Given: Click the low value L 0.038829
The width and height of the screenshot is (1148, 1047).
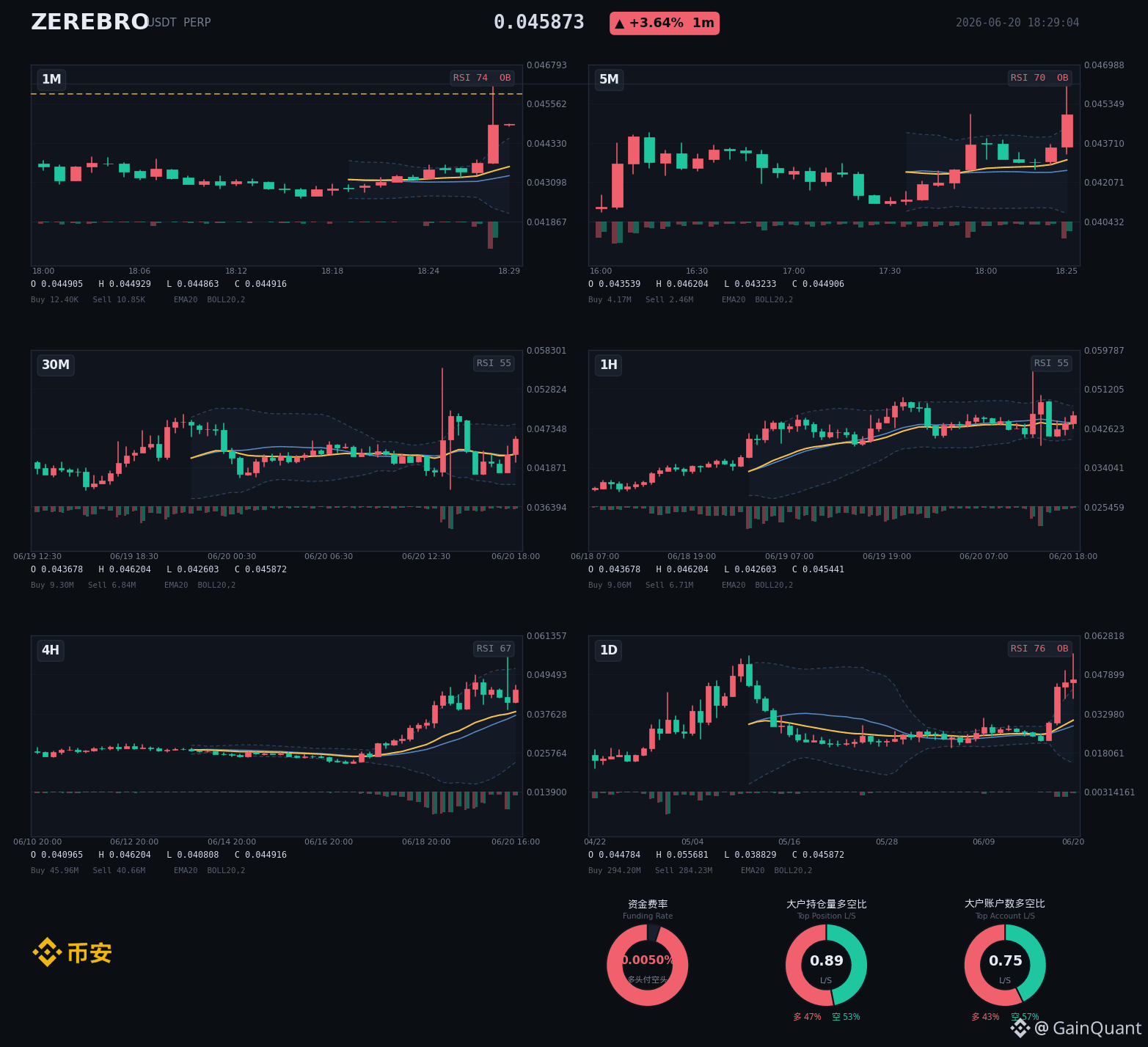Looking at the screenshot, I should pos(750,855).
